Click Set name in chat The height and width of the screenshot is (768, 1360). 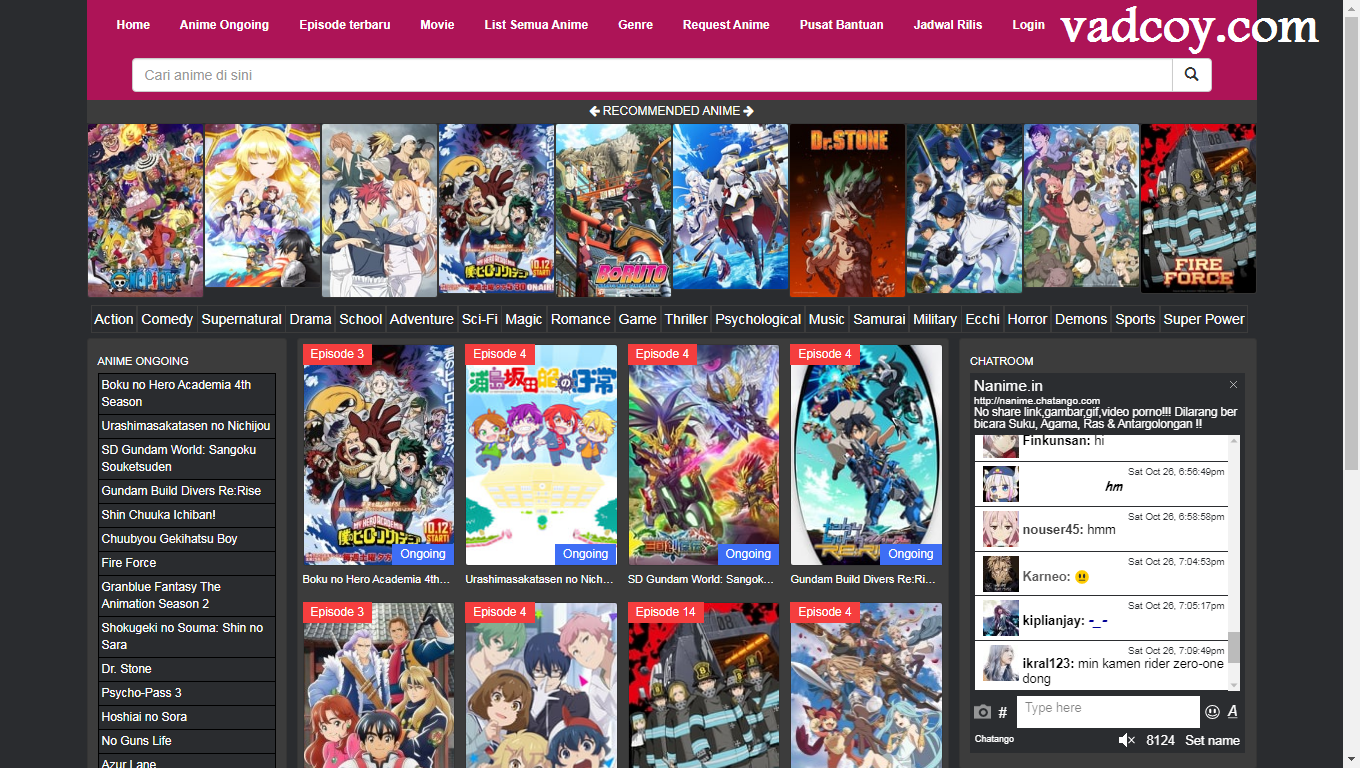click(1212, 740)
